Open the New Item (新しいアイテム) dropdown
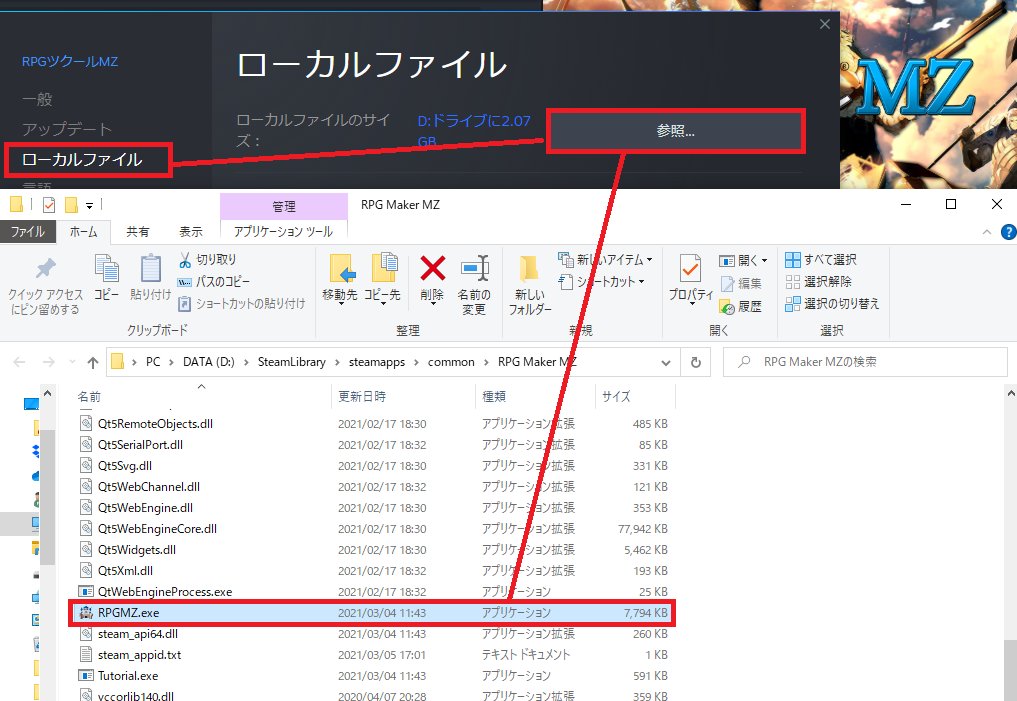1017x701 pixels. point(605,259)
